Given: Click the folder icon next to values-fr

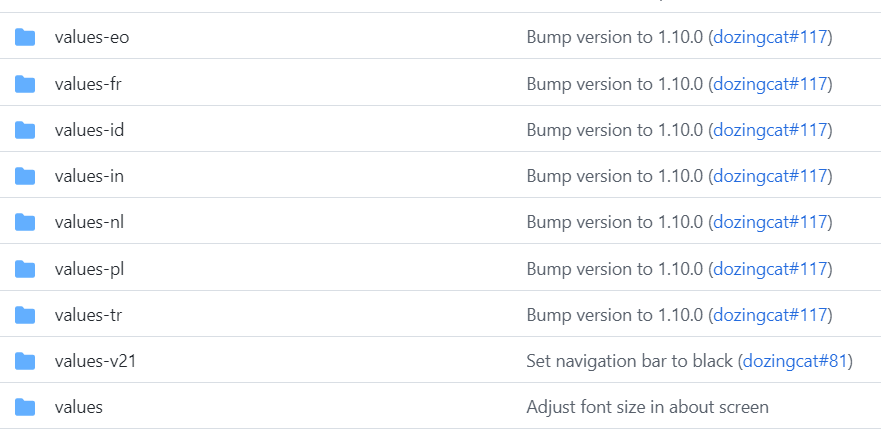Looking at the screenshot, I should pos(25,84).
